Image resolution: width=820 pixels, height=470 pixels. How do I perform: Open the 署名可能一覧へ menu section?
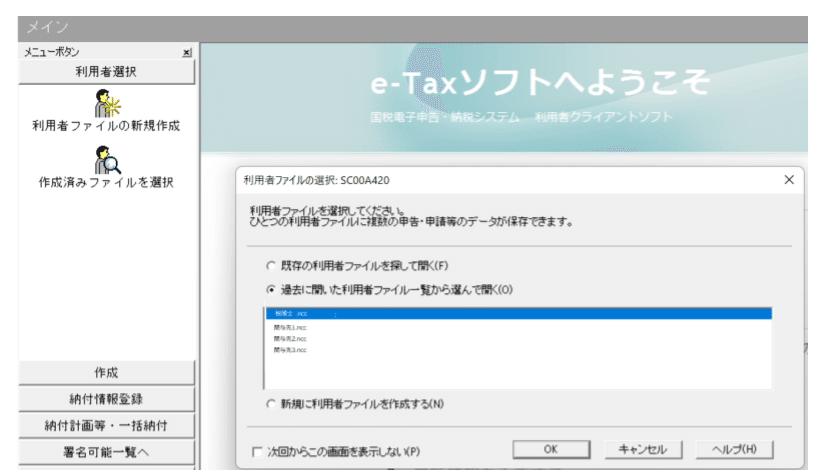pyautogui.click(x=106, y=452)
